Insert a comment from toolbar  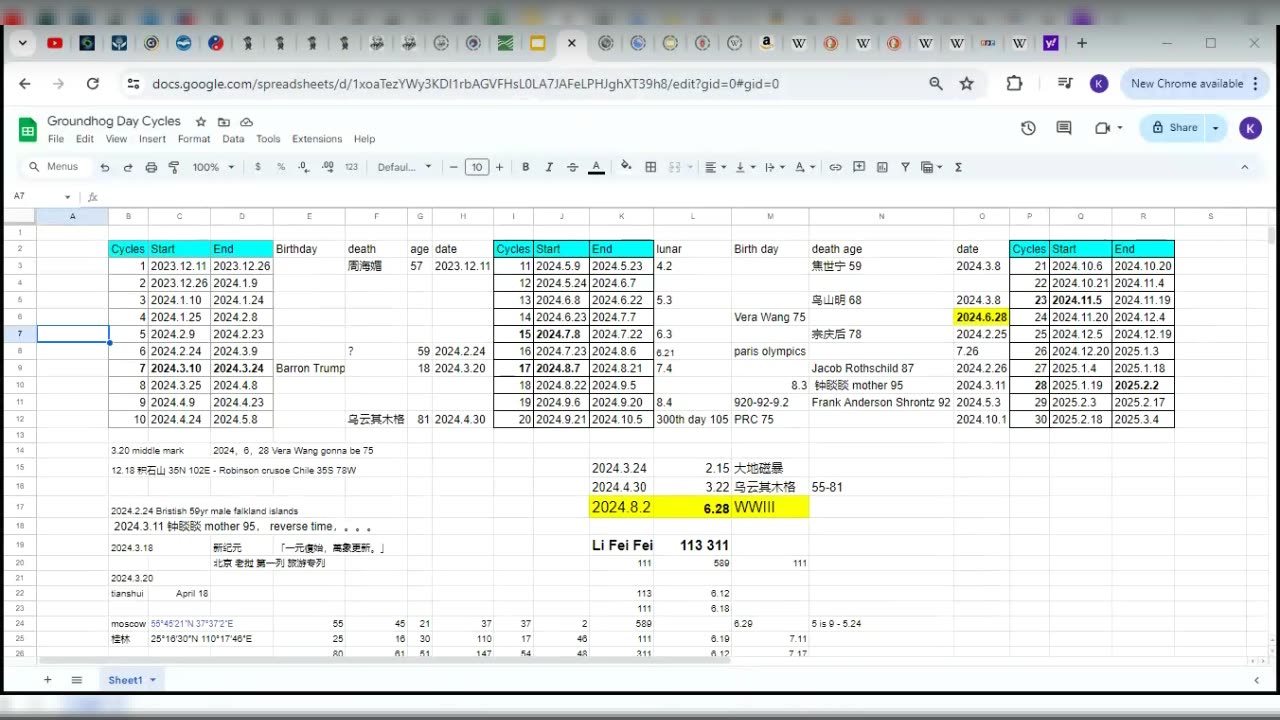click(x=858, y=167)
